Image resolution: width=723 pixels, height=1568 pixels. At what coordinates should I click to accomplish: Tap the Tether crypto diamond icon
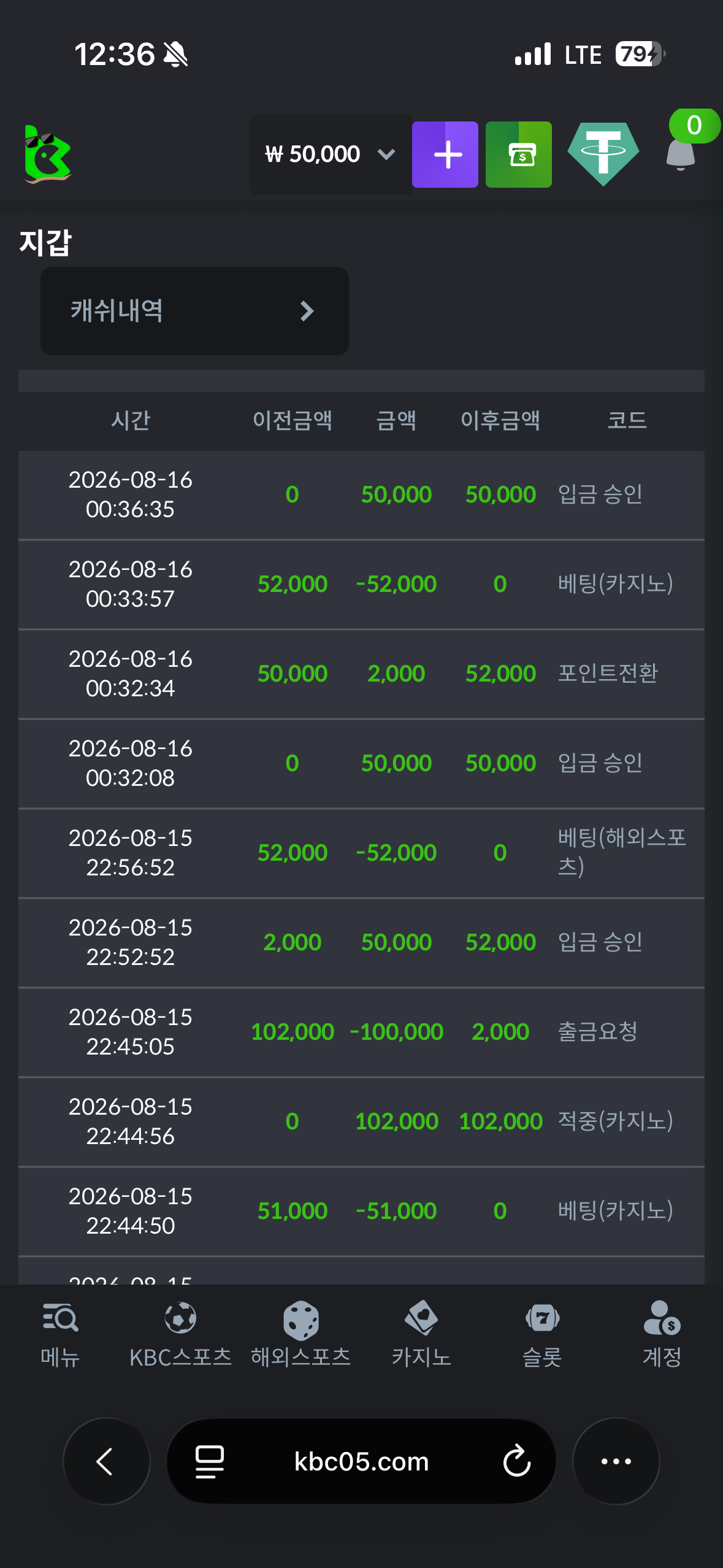tap(603, 155)
